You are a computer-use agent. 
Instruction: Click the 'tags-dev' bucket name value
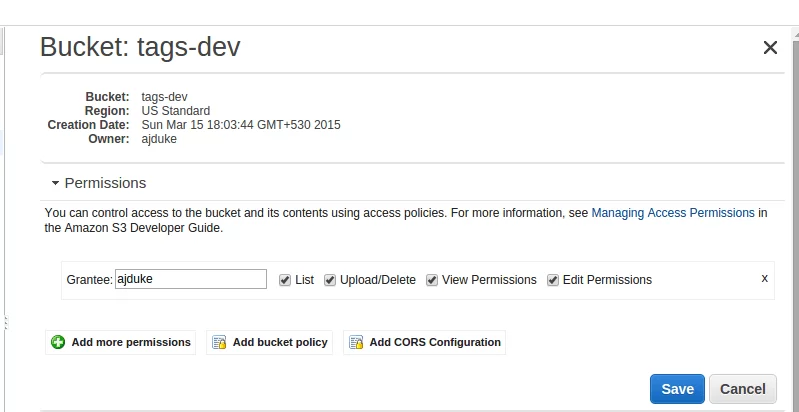pyautogui.click(x=165, y=97)
